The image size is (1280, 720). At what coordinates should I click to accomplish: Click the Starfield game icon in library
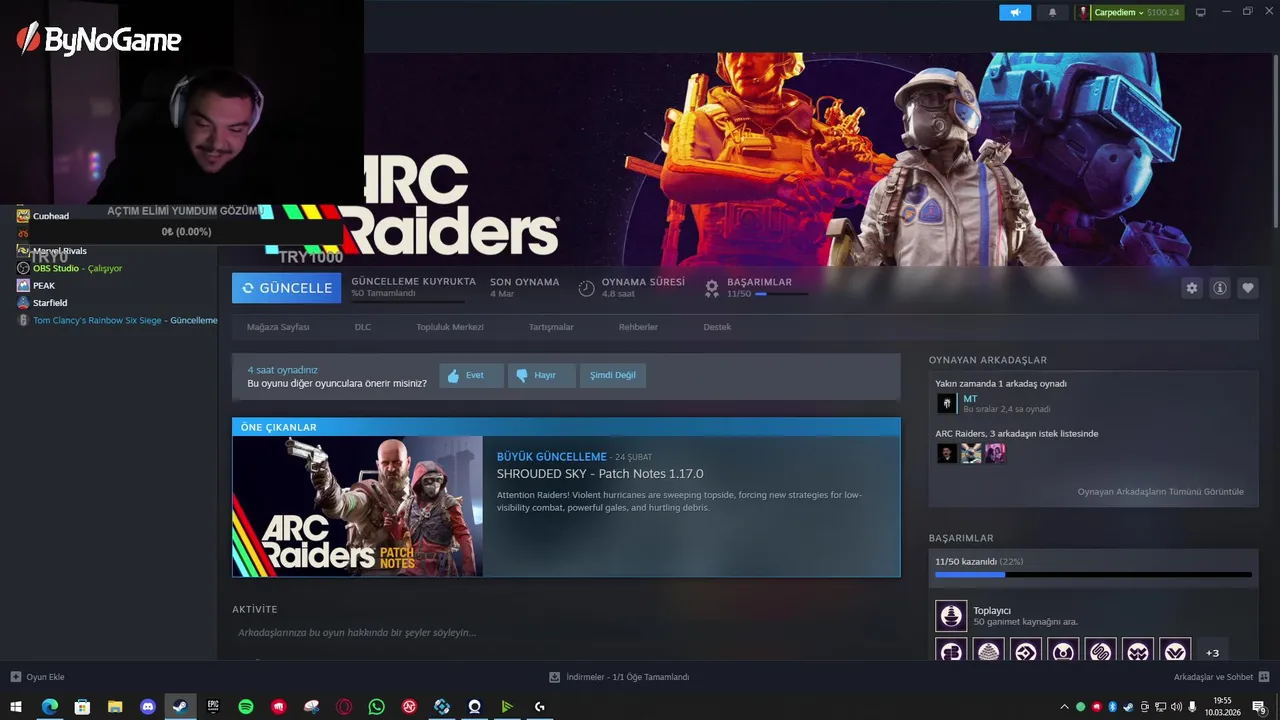(x=23, y=303)
